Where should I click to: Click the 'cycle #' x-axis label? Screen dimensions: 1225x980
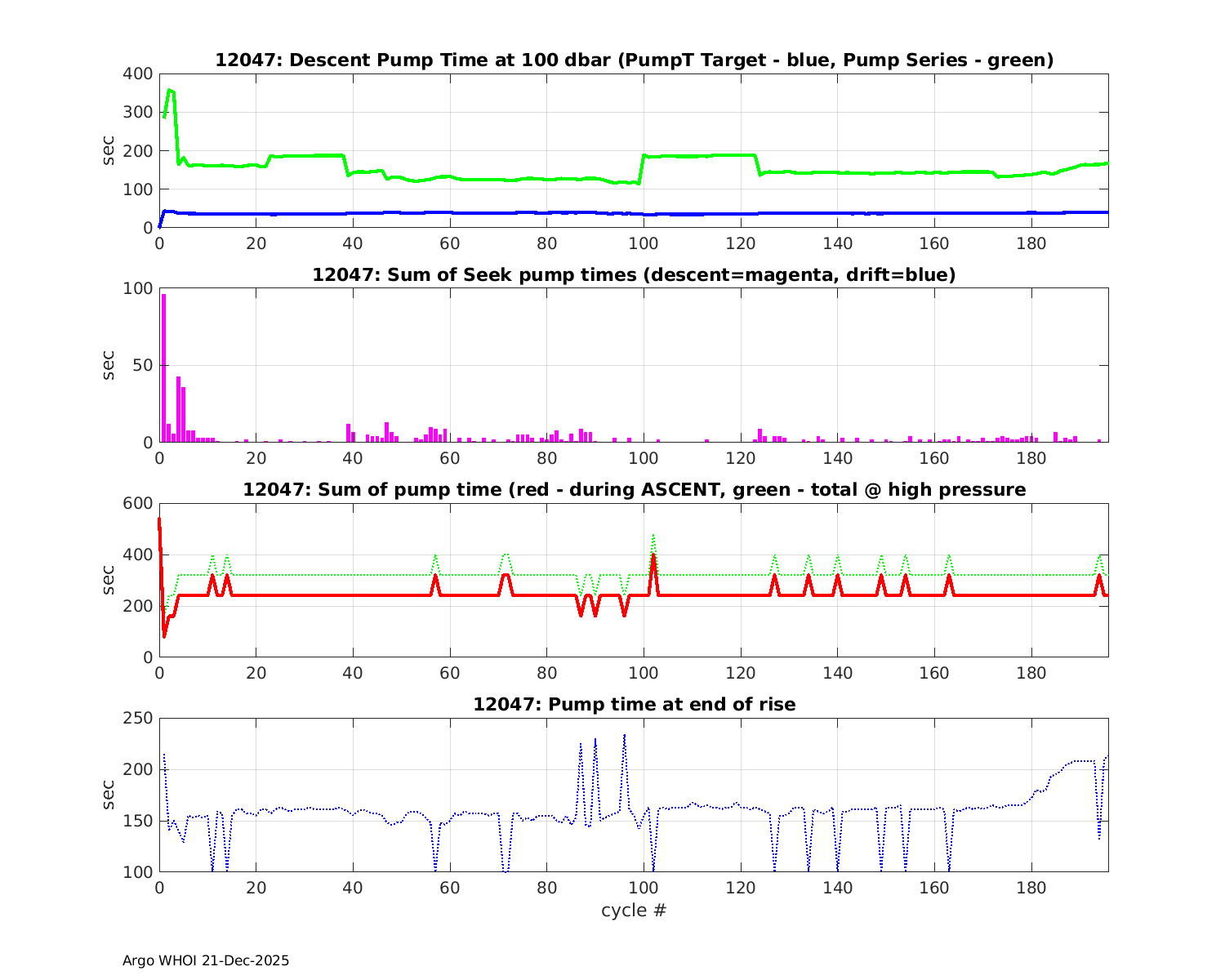pos(634,910)
